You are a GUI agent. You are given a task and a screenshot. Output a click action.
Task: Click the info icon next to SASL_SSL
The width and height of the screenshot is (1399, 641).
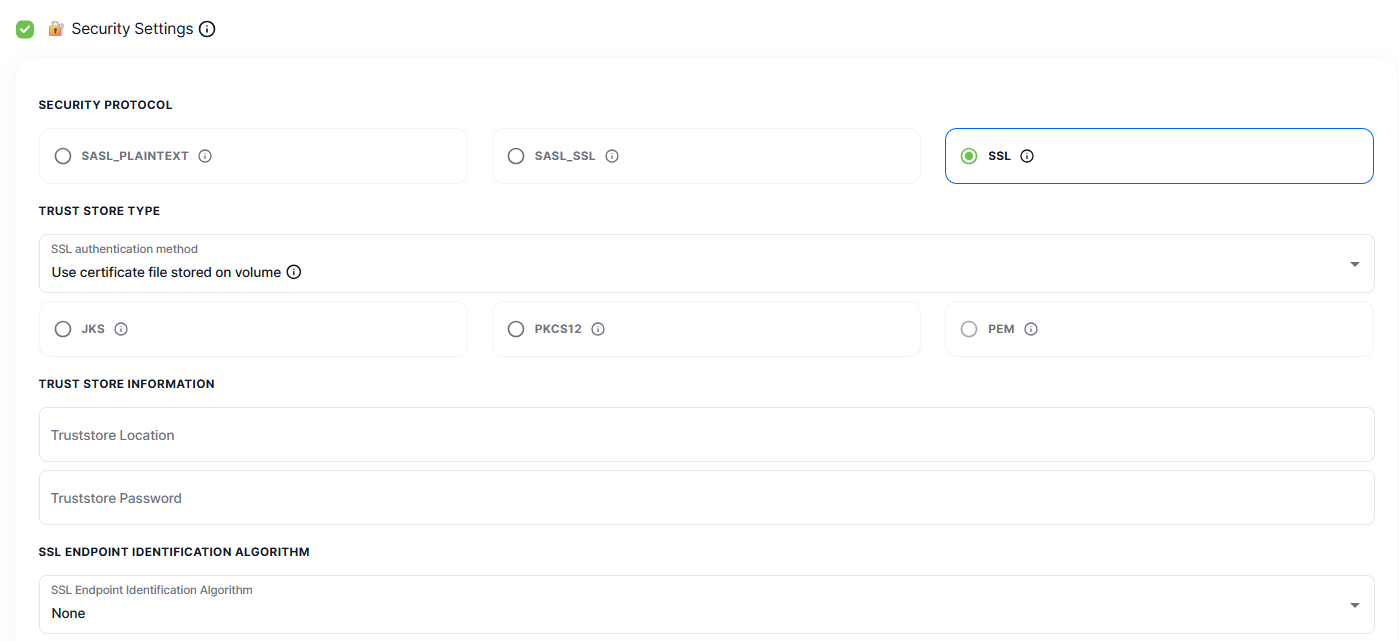pos(612,156)
